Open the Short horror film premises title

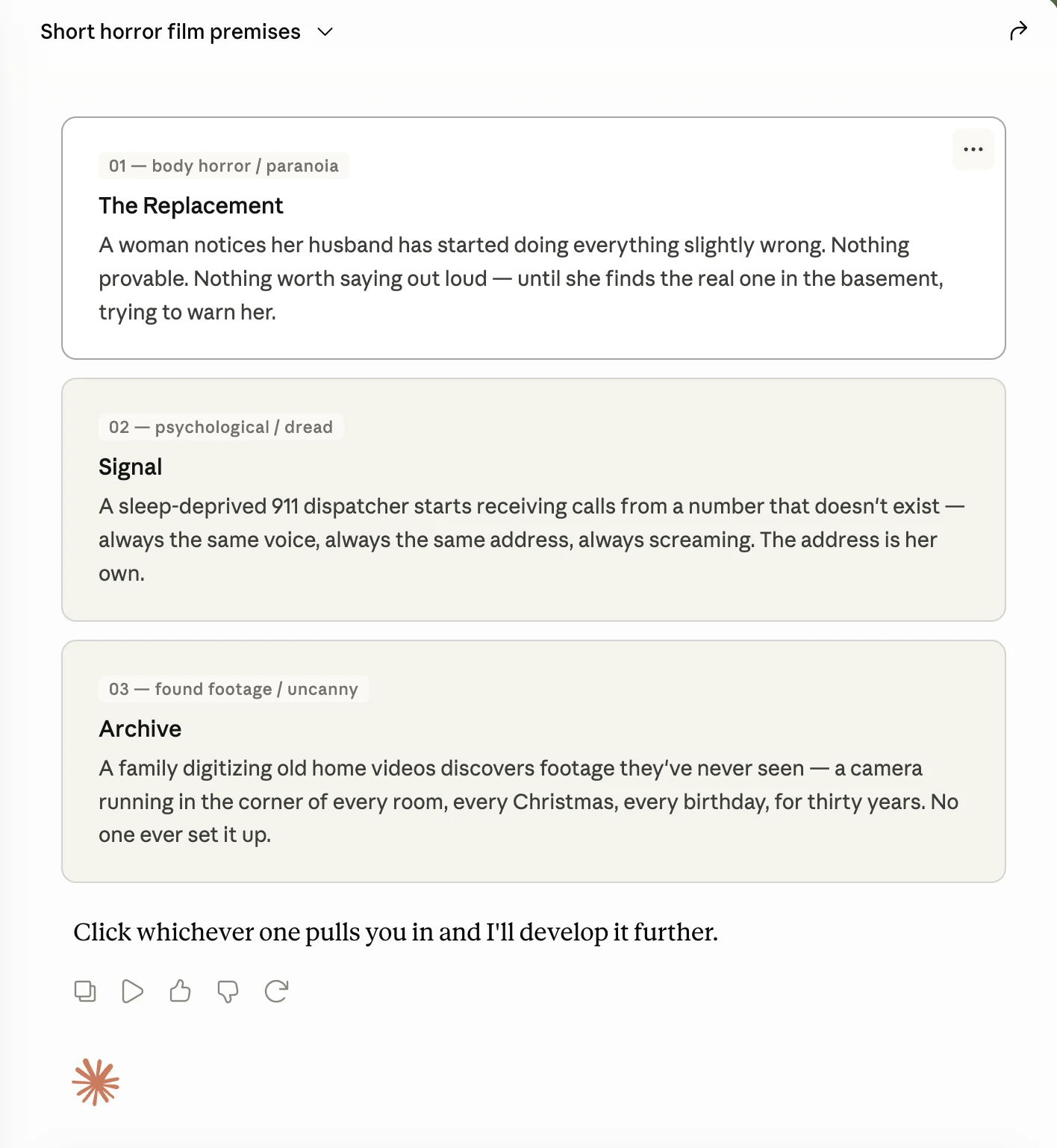click(x=170, y=32)
